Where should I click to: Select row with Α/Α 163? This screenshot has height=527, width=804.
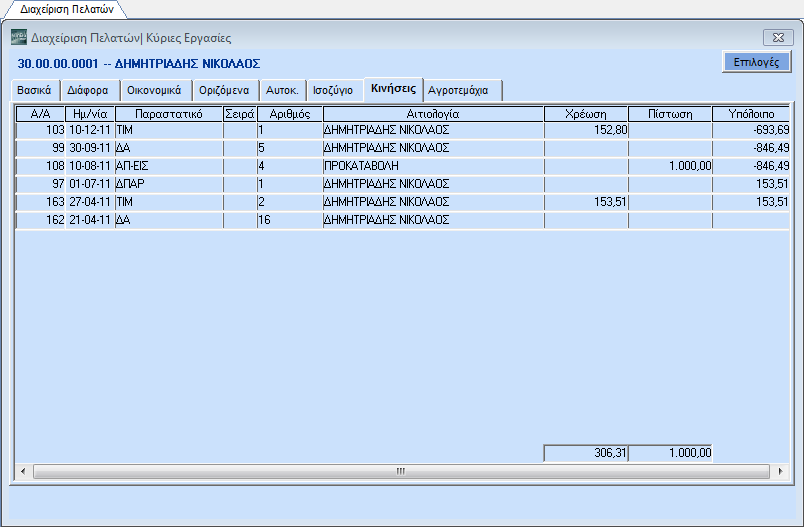[403, 202]
